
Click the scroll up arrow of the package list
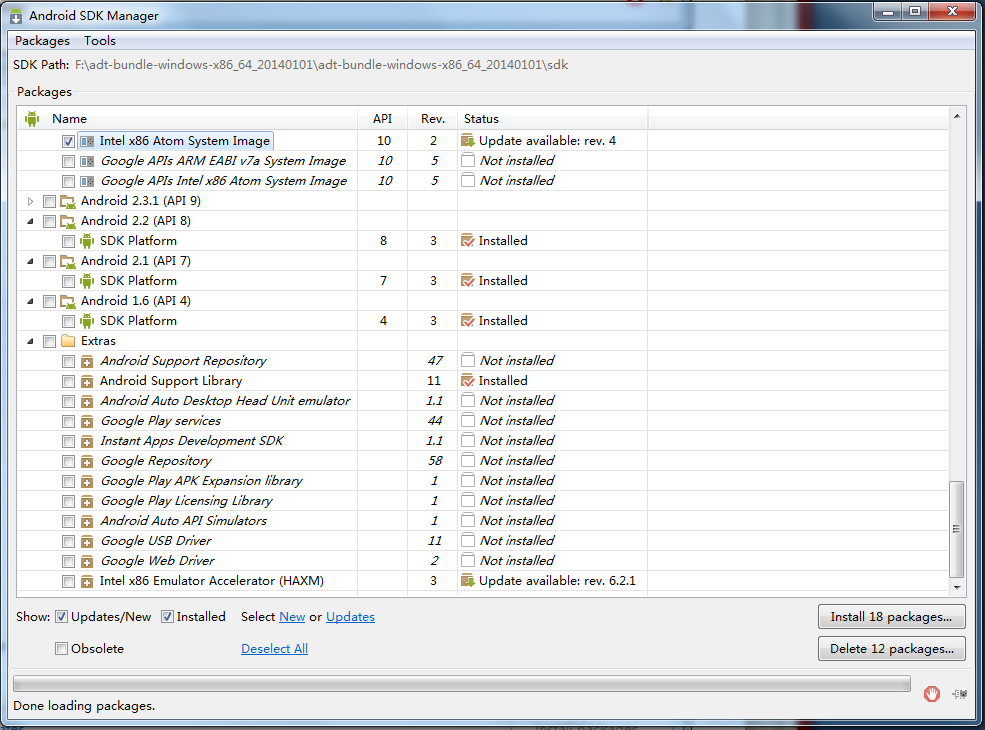tap(957, 116)
